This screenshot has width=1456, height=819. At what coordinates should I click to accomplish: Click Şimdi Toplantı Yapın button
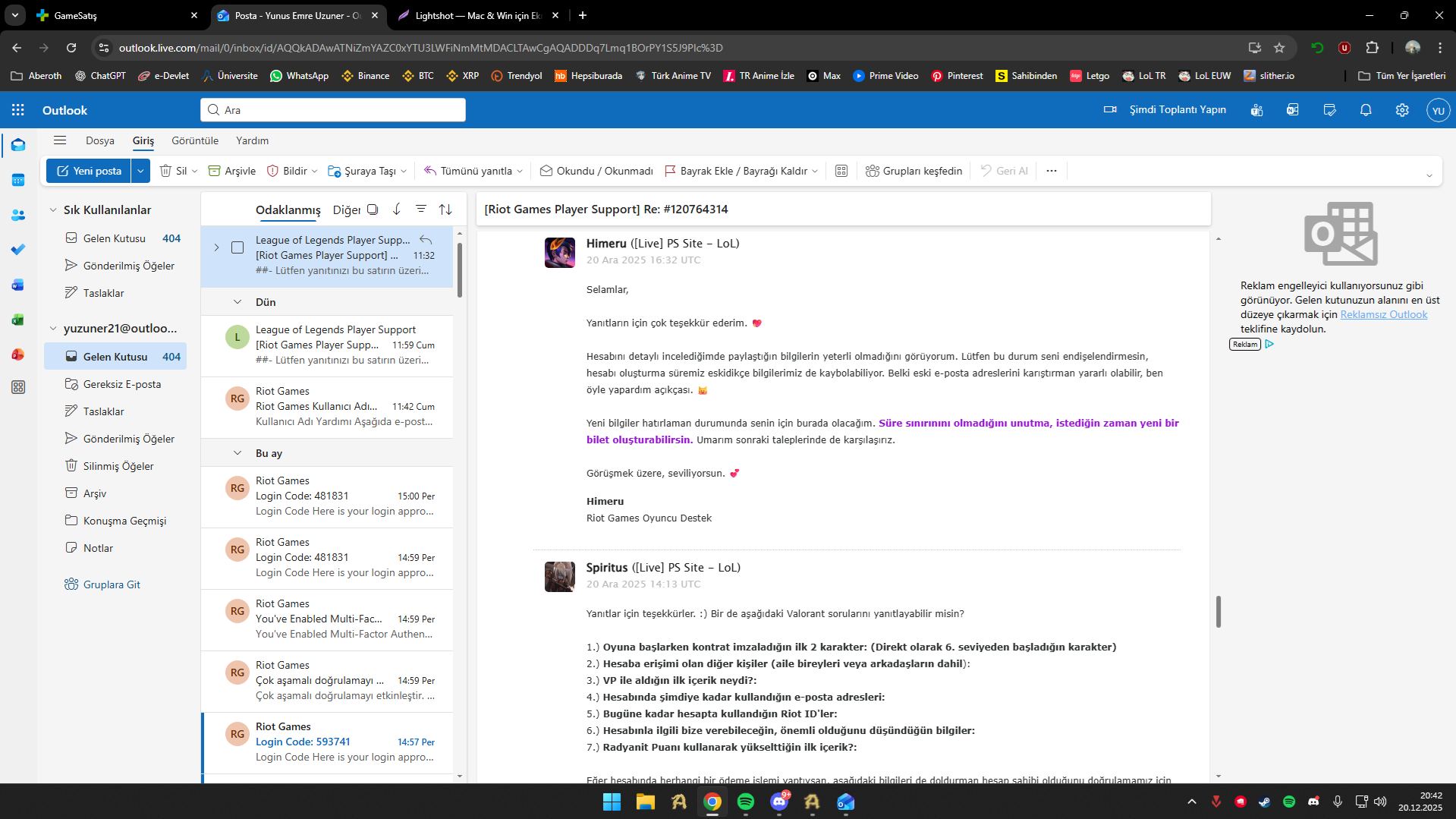click(x=1165, y=110)
